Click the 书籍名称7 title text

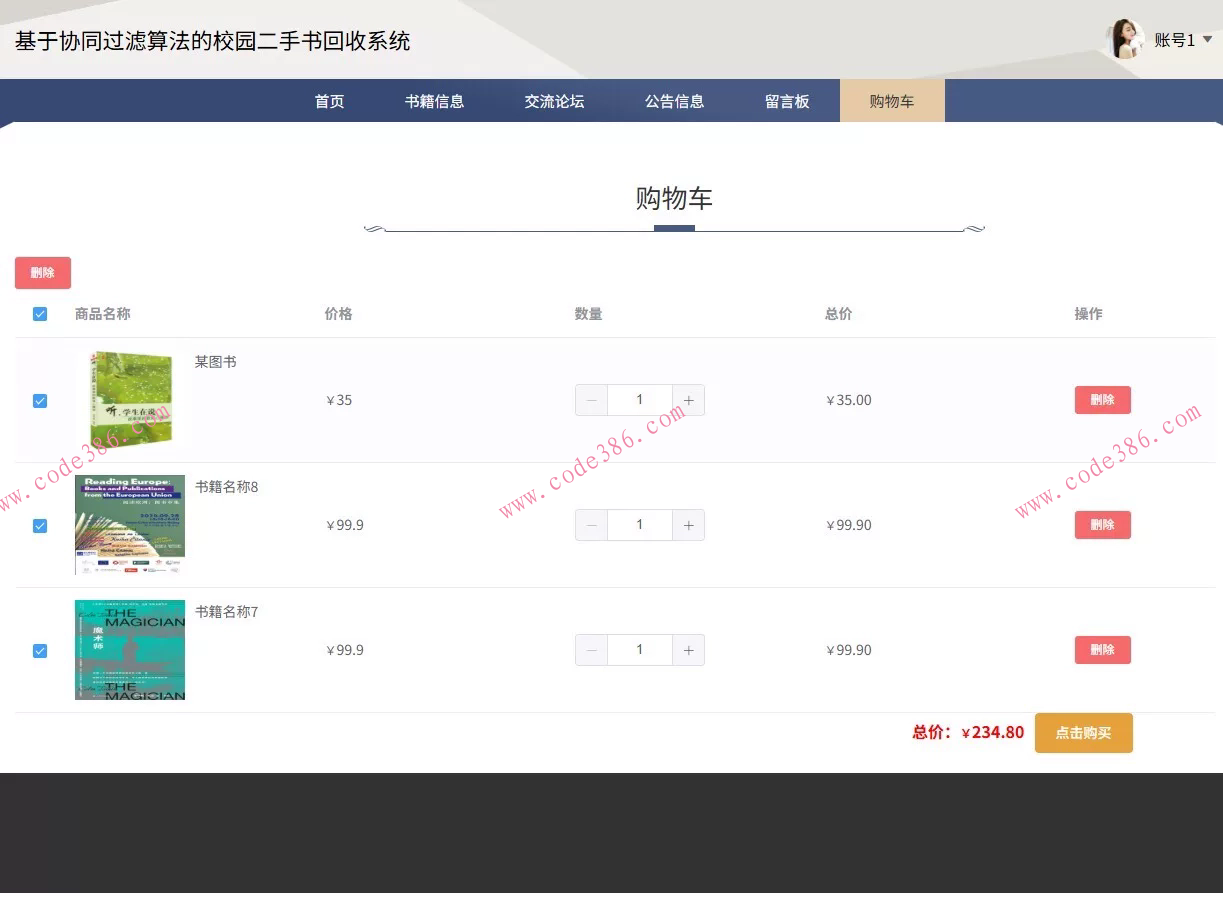coord(227,612)
